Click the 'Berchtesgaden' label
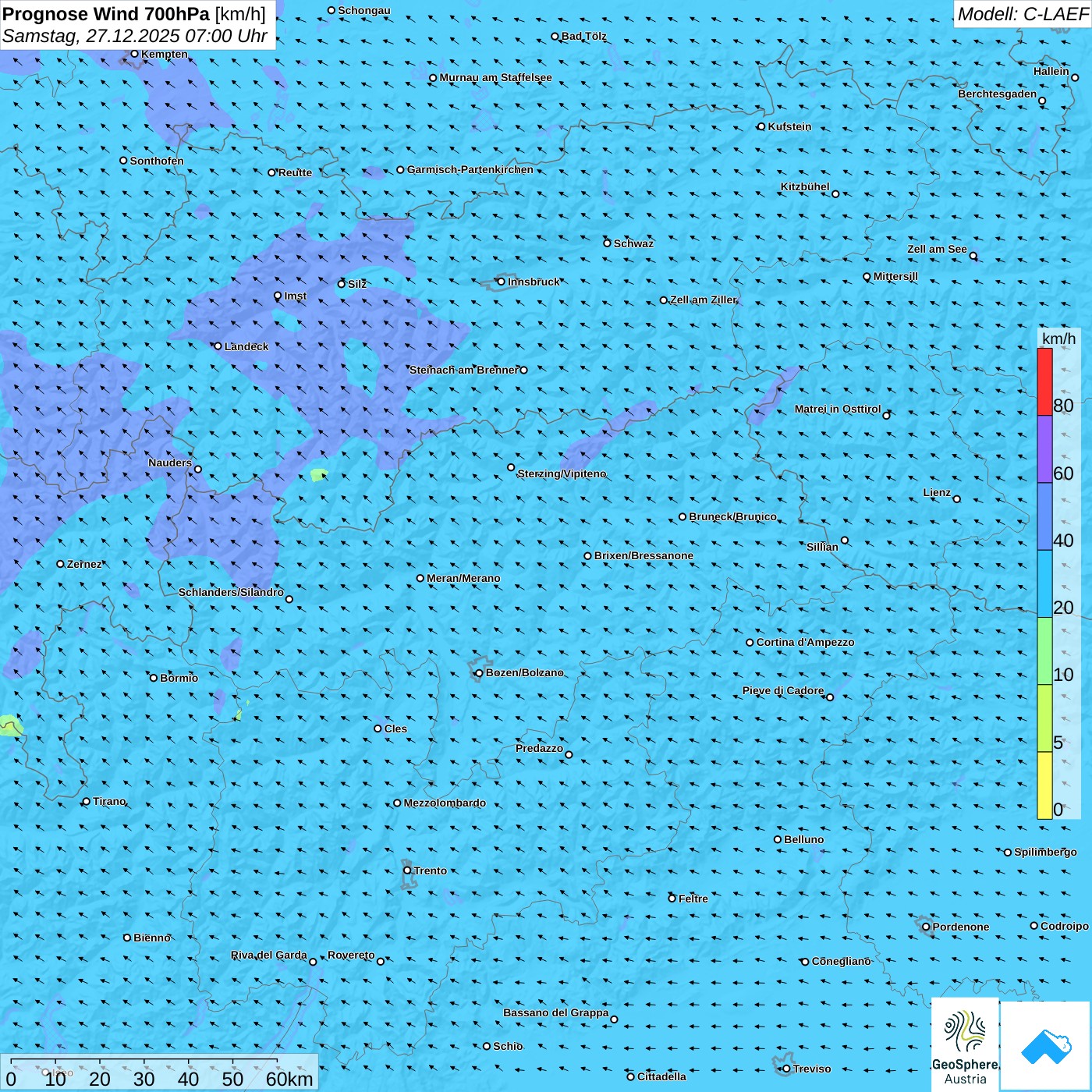1092x1092 pixels. [998, 94]
